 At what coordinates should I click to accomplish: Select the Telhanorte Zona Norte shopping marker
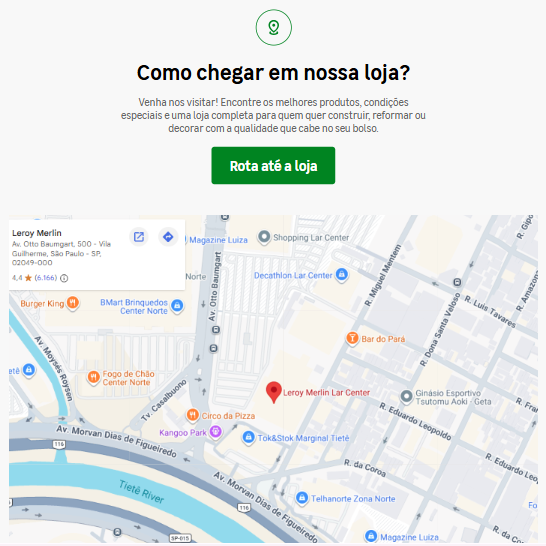click(x=302, y=498)
